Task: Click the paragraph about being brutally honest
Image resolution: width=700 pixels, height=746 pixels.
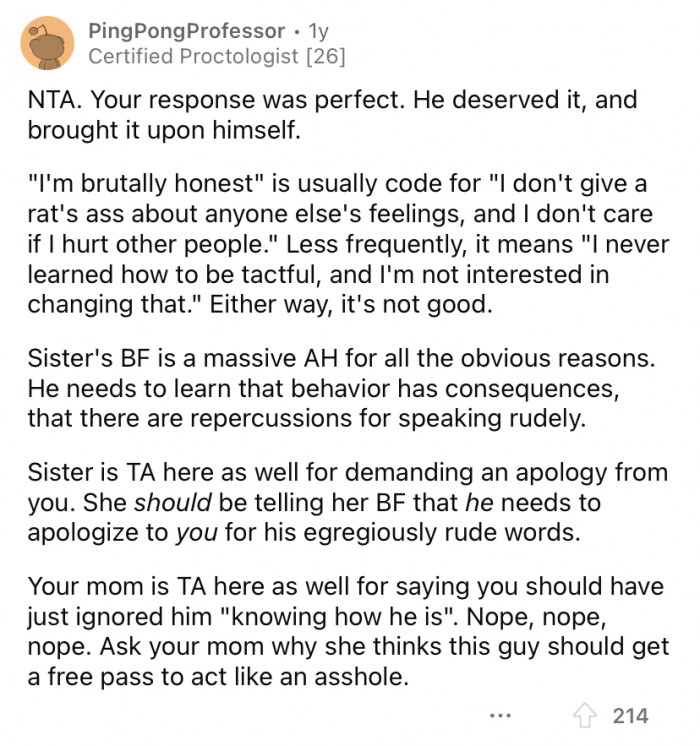Action: click(x=348, y=244)
